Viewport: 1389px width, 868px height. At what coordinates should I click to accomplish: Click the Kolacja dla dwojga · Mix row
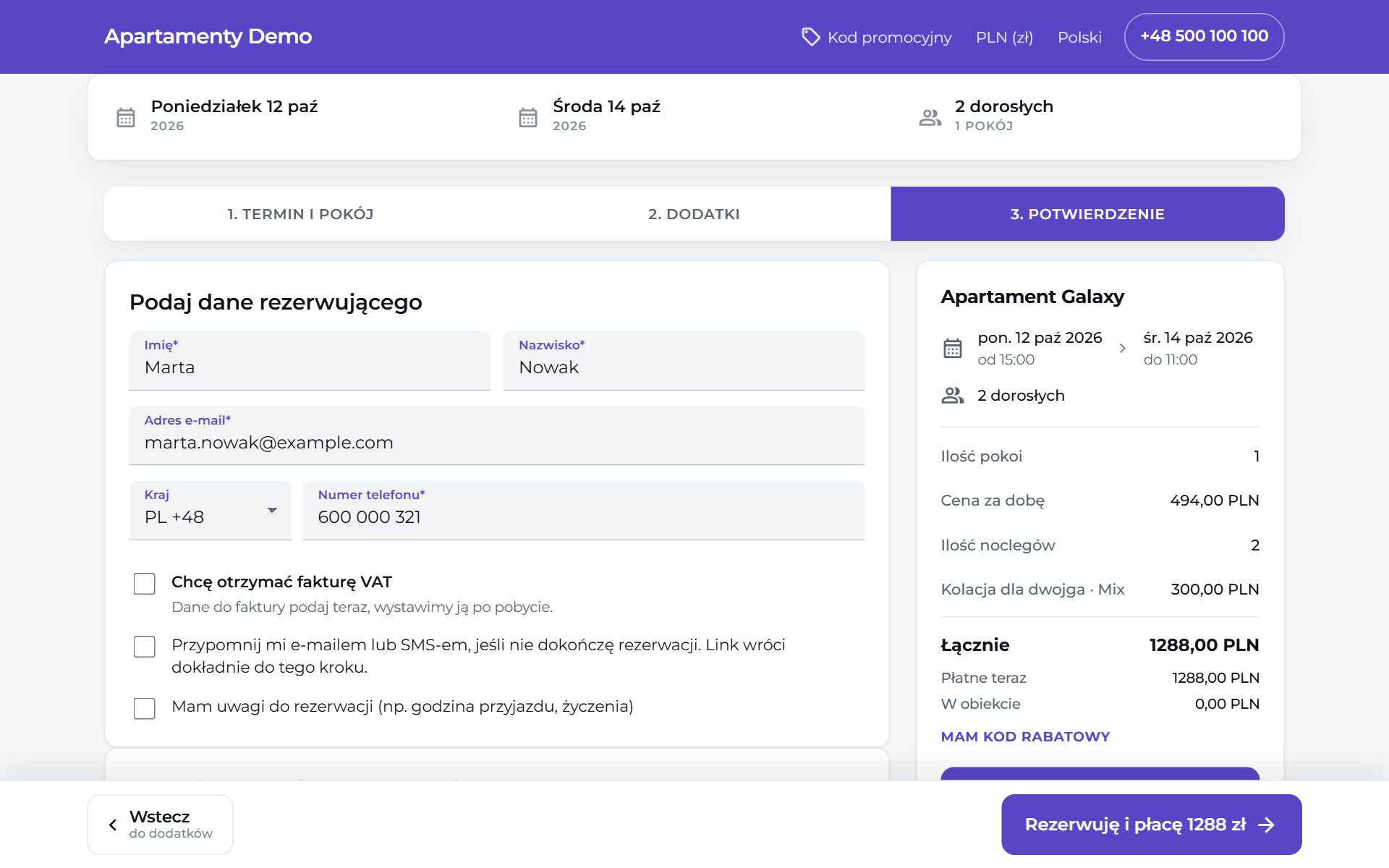coord(1100,590)
